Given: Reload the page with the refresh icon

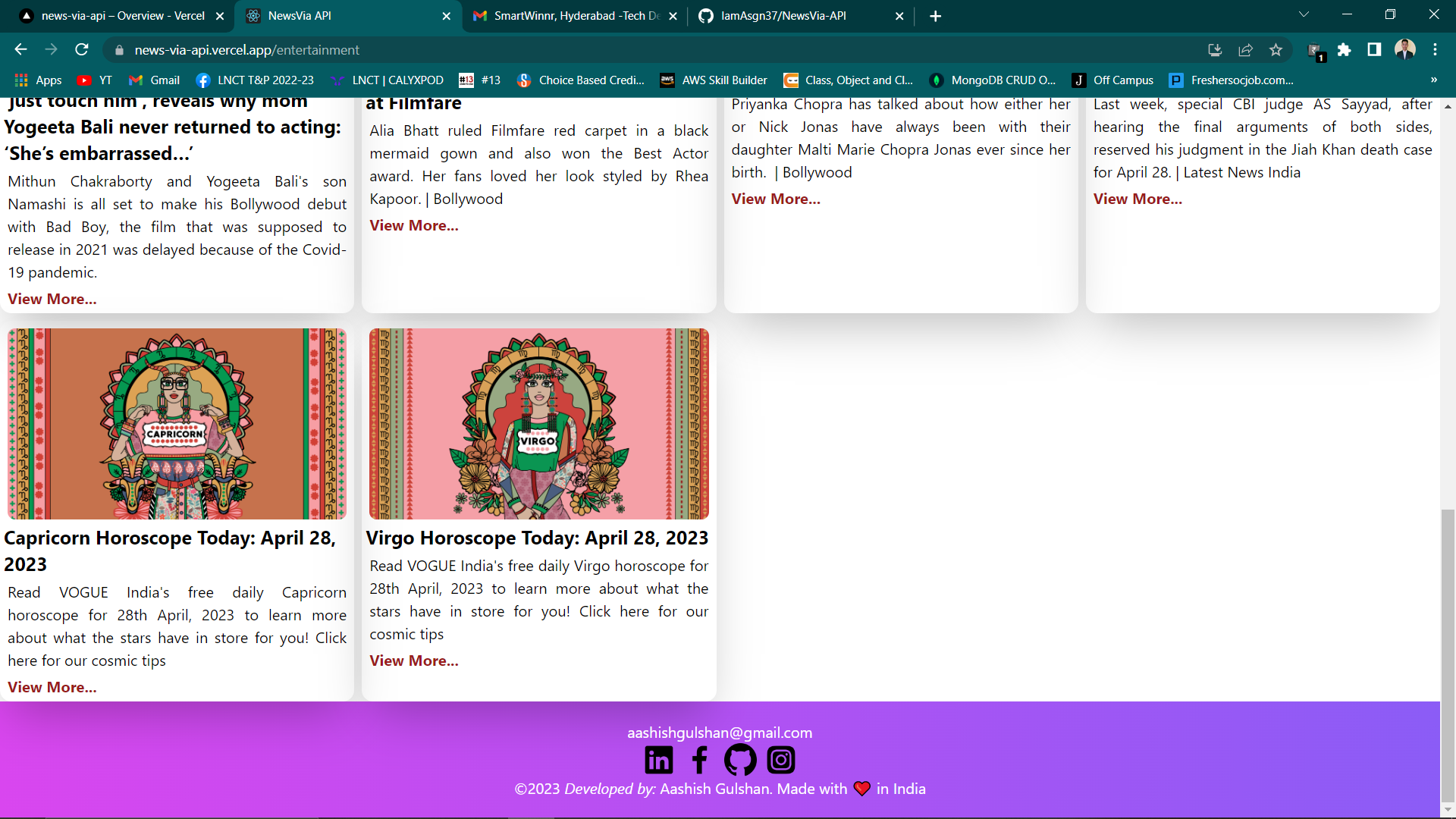Looking at the screenshot, I should tap(82, 50).
